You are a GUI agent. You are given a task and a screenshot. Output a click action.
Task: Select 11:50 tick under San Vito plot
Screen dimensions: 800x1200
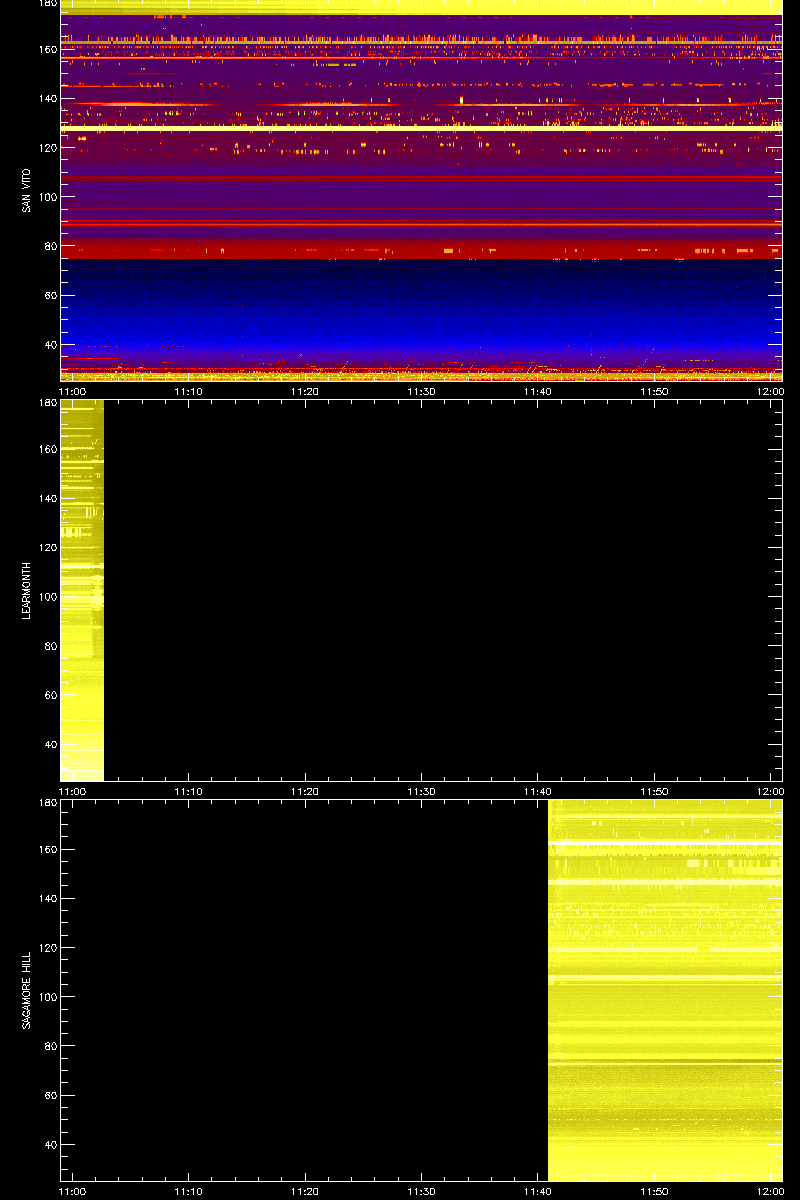coord(654,391)
